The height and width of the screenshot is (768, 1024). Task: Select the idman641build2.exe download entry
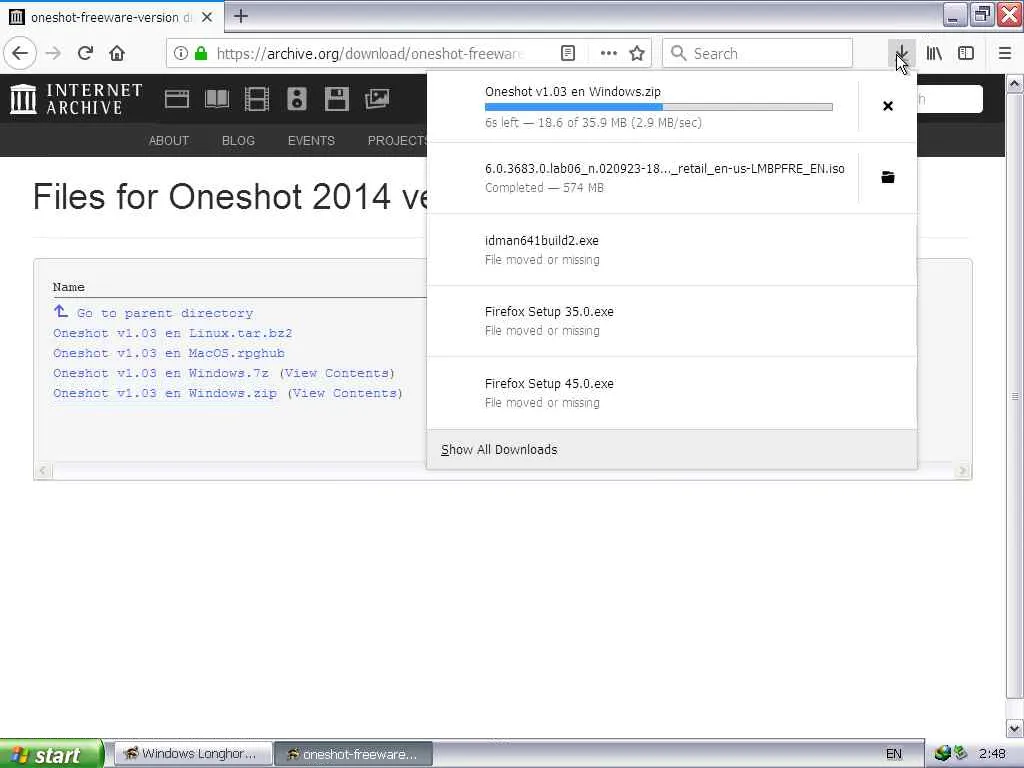(672, 250)
